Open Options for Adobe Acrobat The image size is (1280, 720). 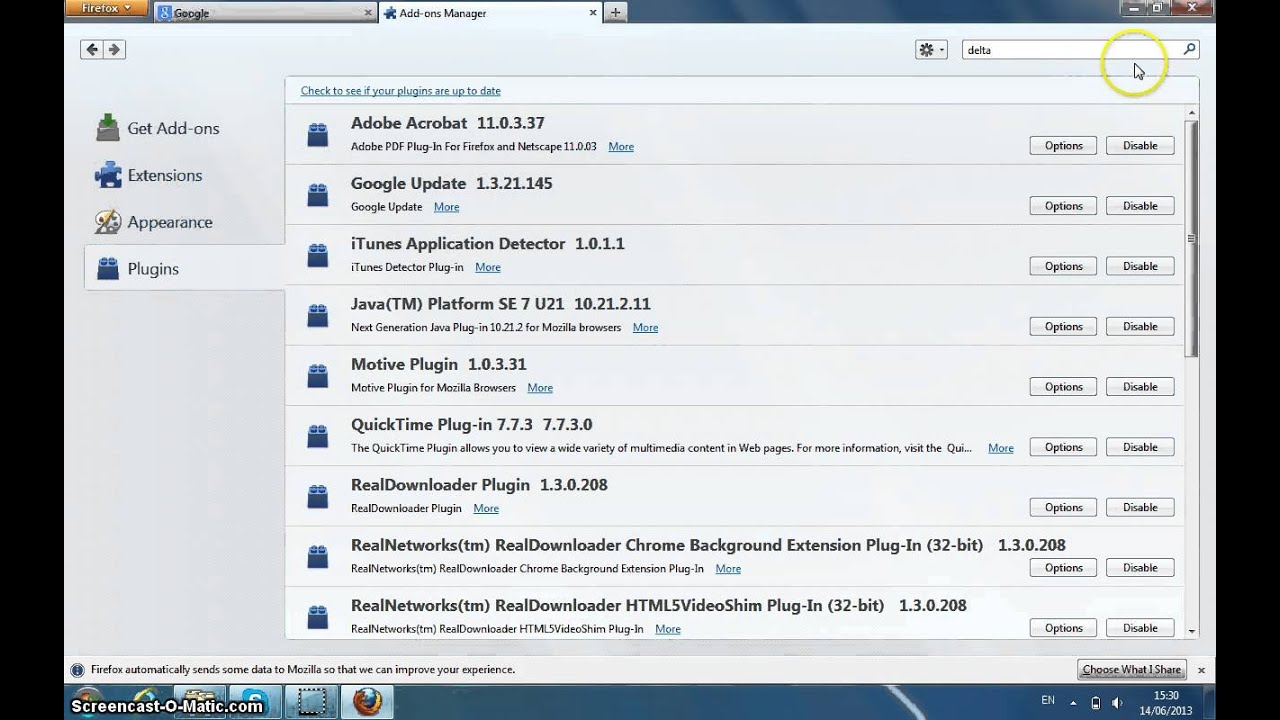pos(1063,146)
